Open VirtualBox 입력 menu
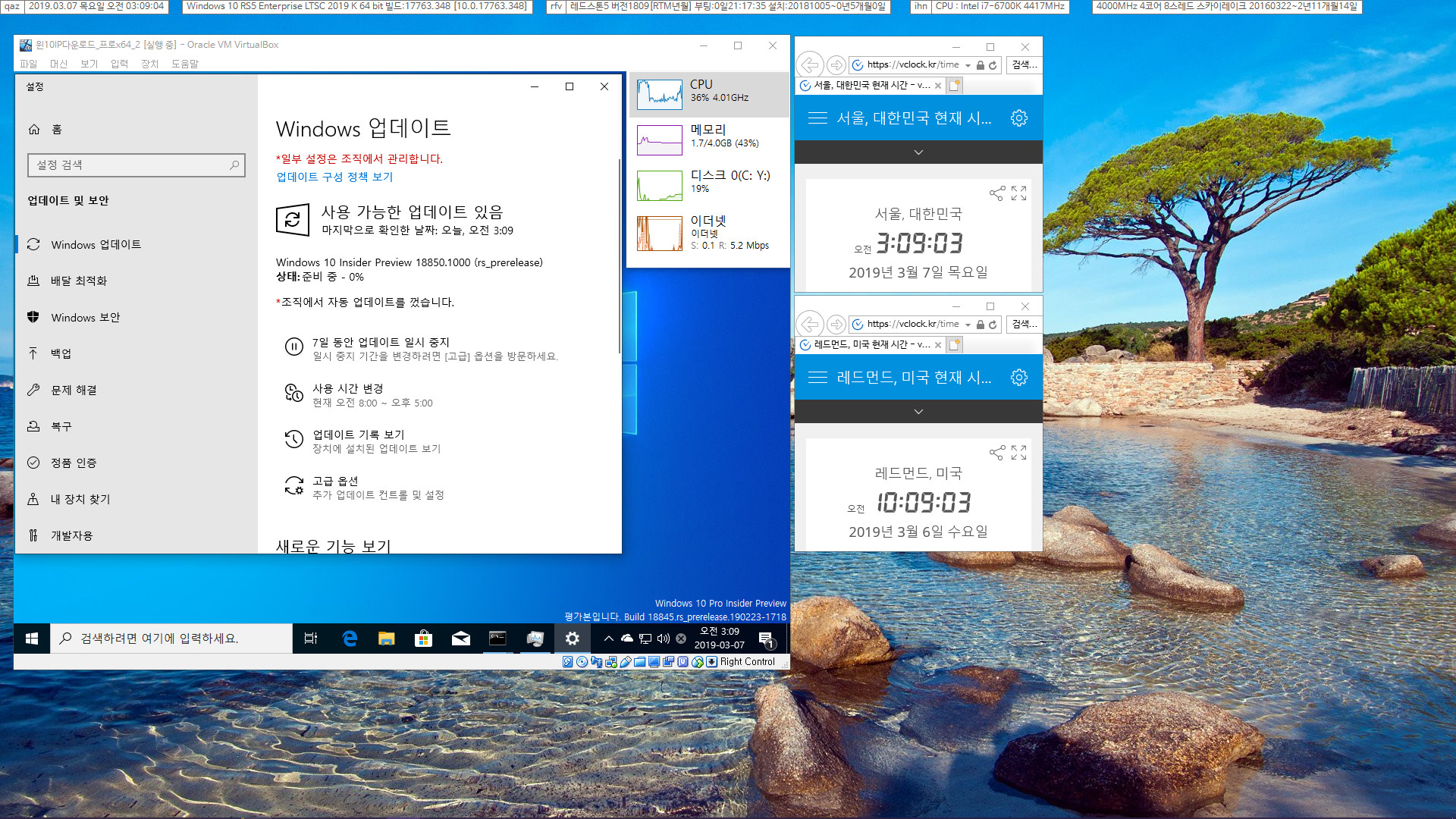 [119, 64]
